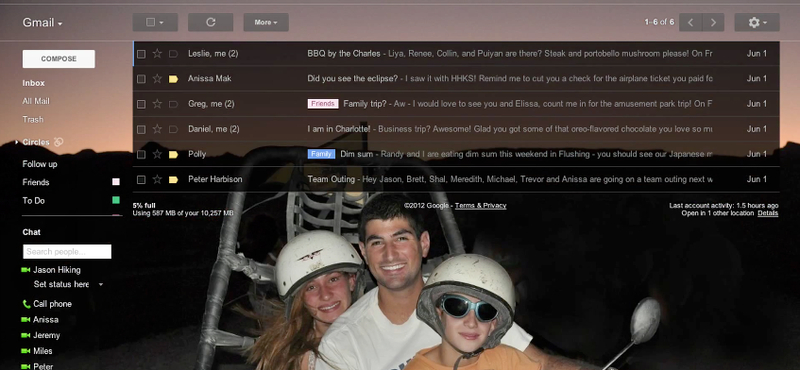Go to newer messages with left arrow

[x=690, y=22]
